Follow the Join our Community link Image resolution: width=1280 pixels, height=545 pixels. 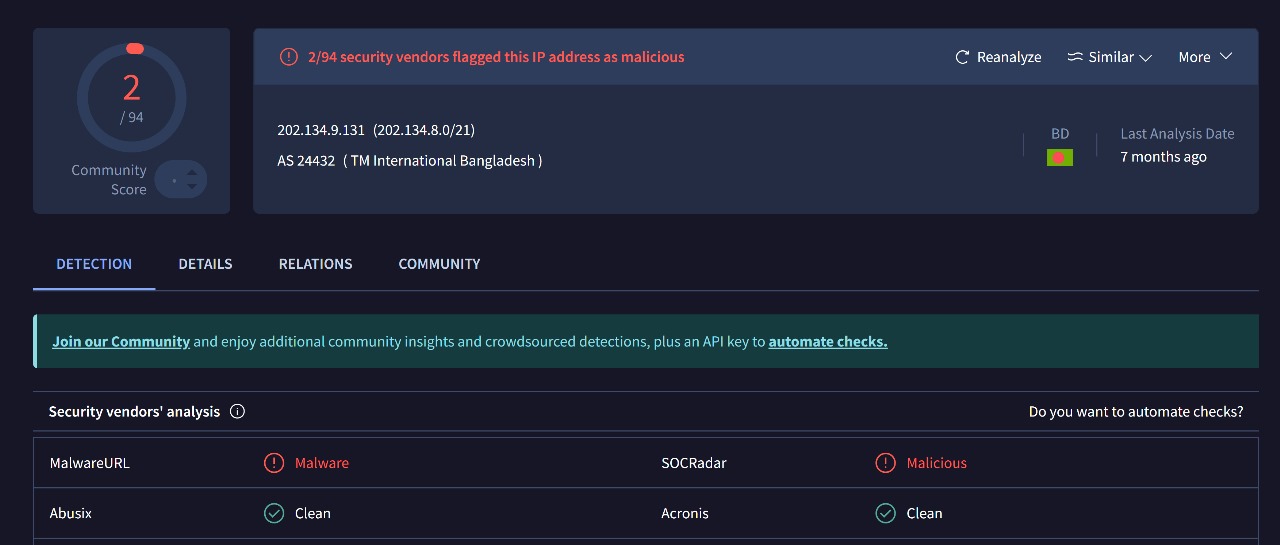(x=121, y=341)
